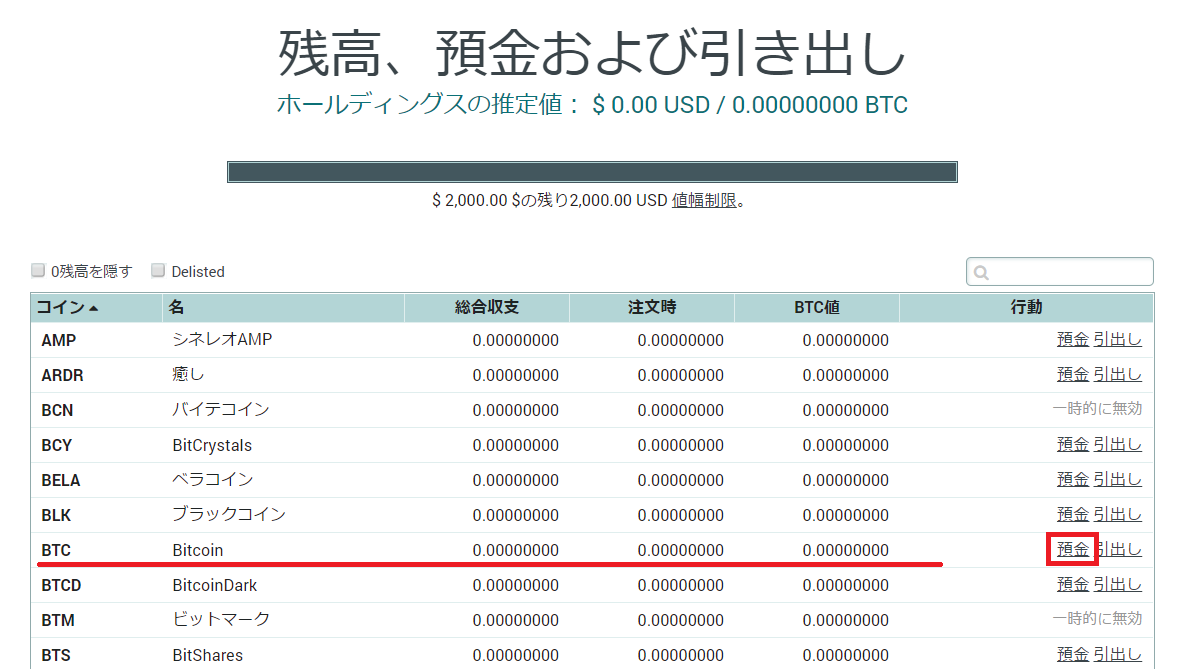Sort table by 総合収支 column
This screenshot has width=1181, height=669.
coord(486,307)
